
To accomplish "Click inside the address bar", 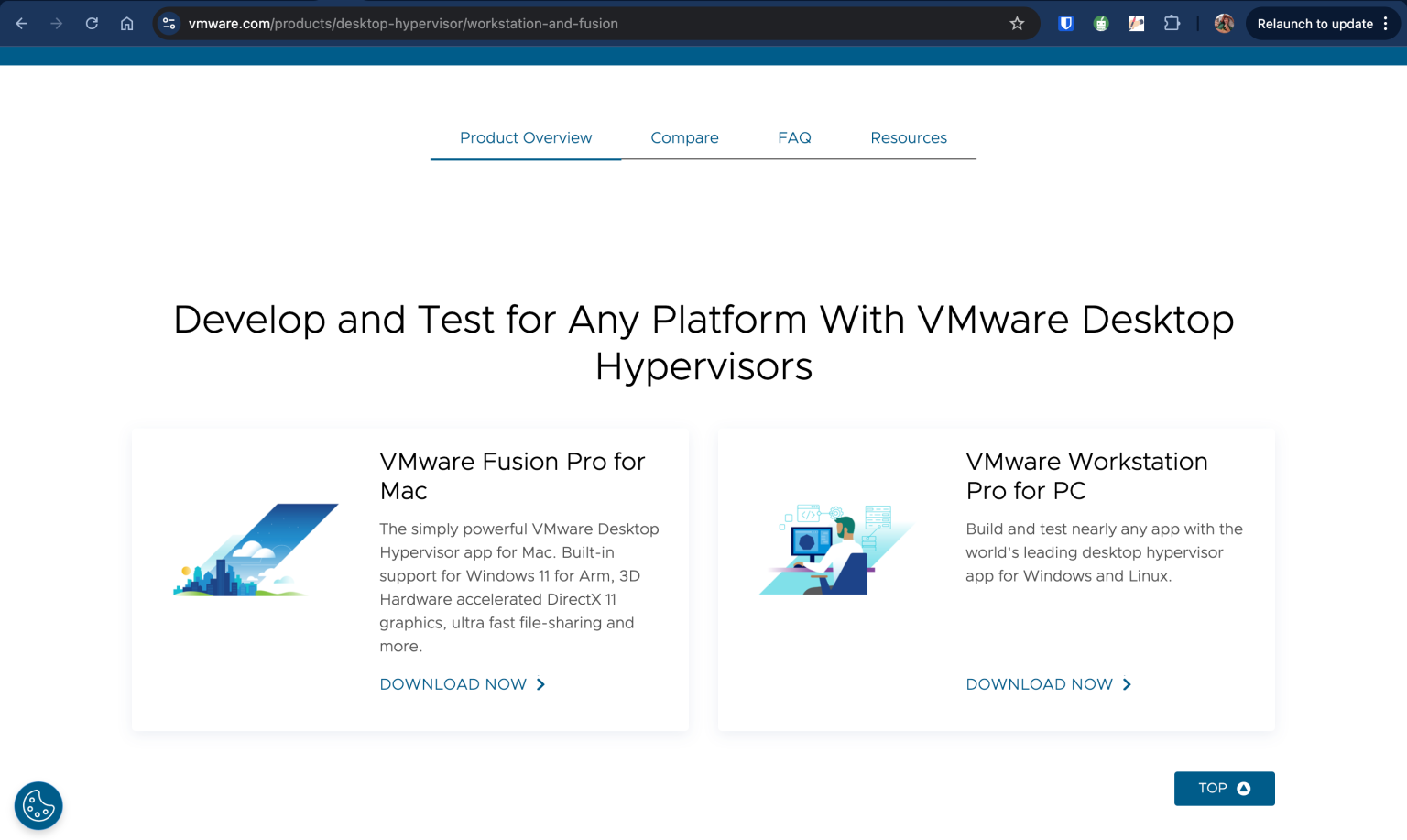I will (550, 24).
